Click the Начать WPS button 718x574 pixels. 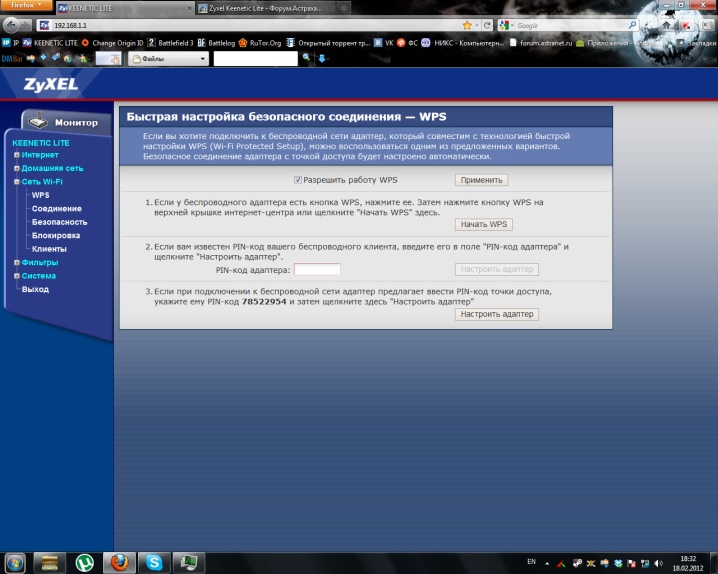tap(484, 224)
